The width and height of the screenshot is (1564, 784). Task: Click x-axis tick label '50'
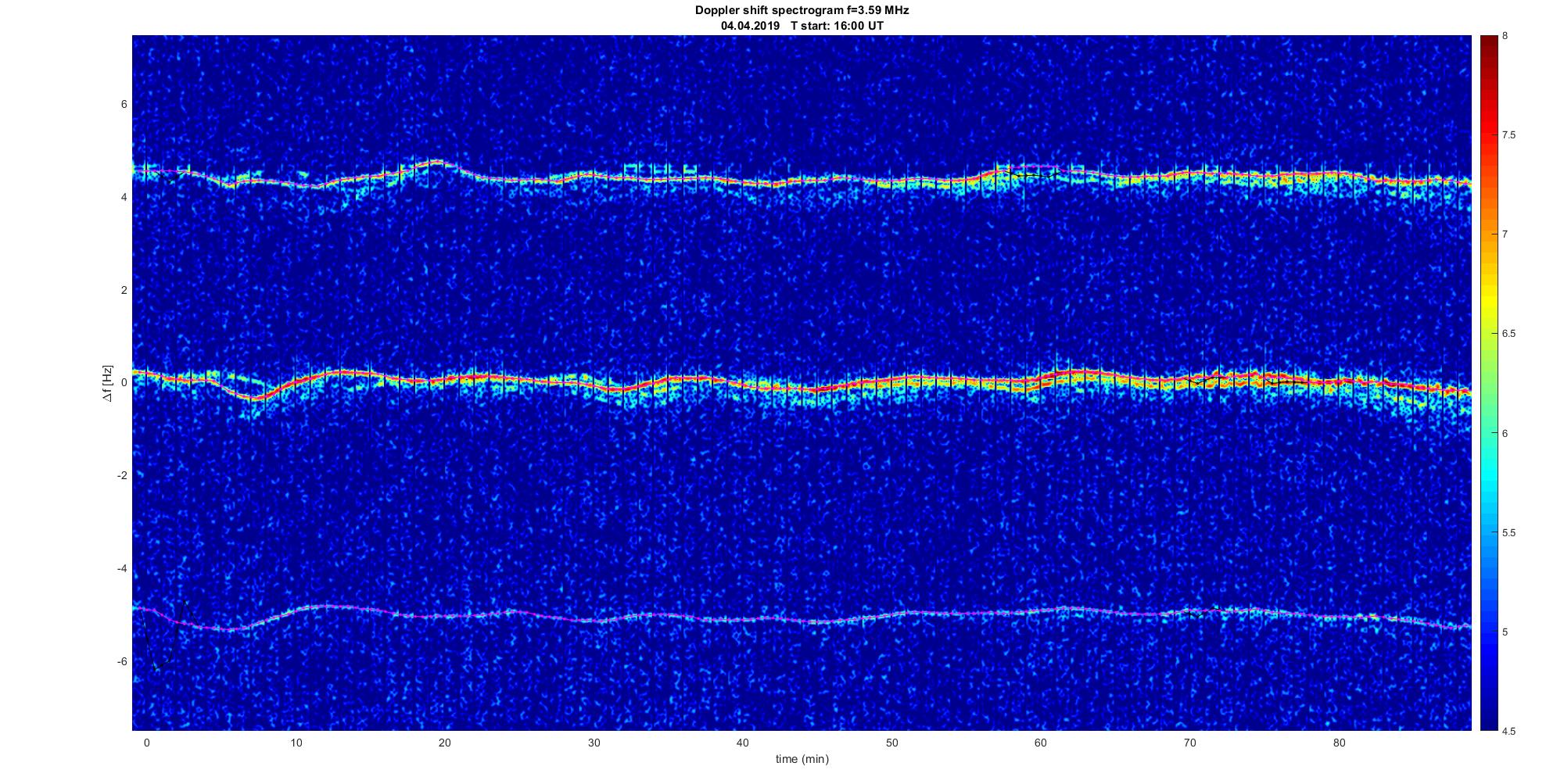click(x=891, y=743)
